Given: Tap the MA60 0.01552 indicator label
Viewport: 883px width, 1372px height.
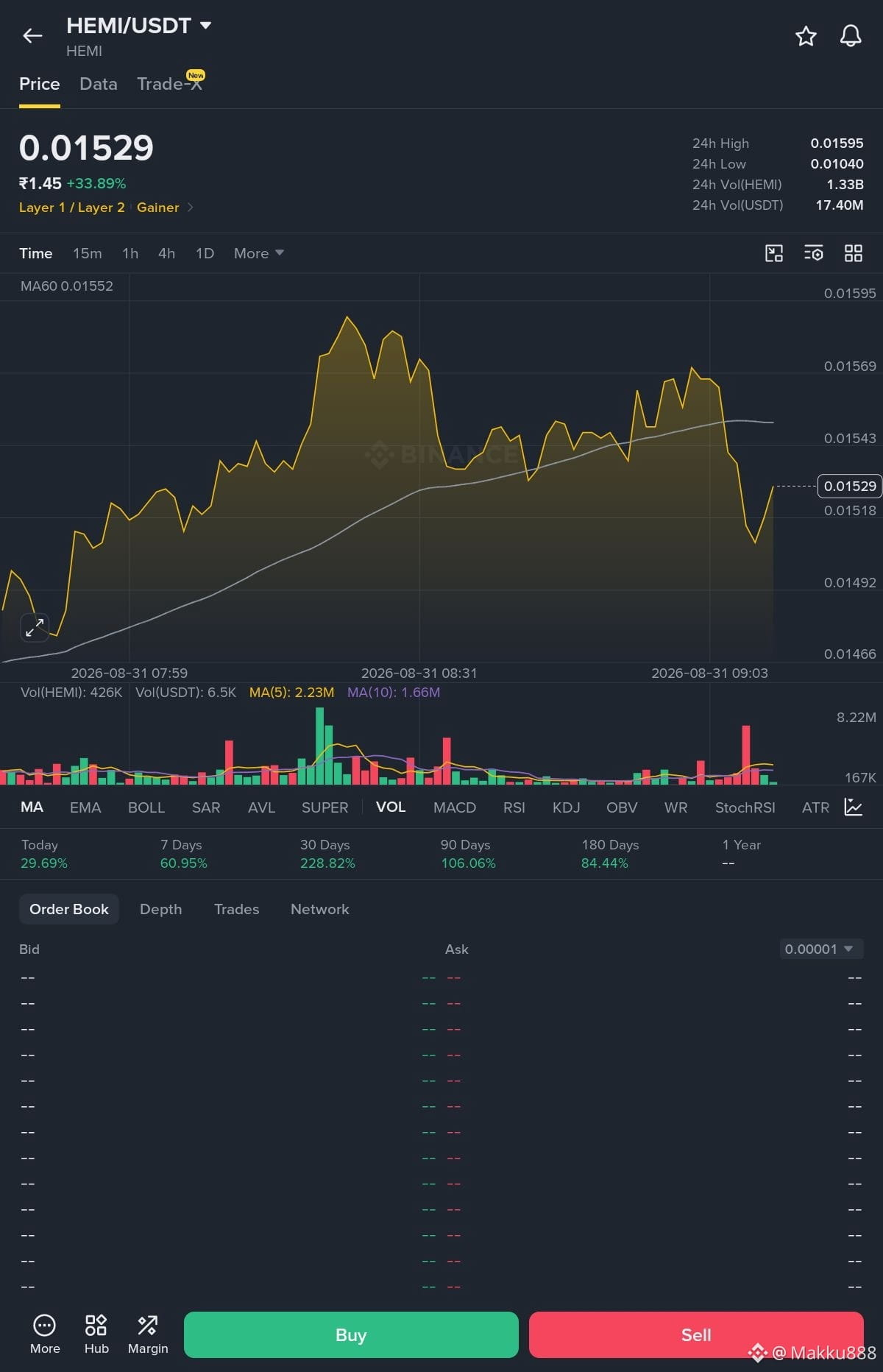Looking at the screenshot, I should click(67, 286).
